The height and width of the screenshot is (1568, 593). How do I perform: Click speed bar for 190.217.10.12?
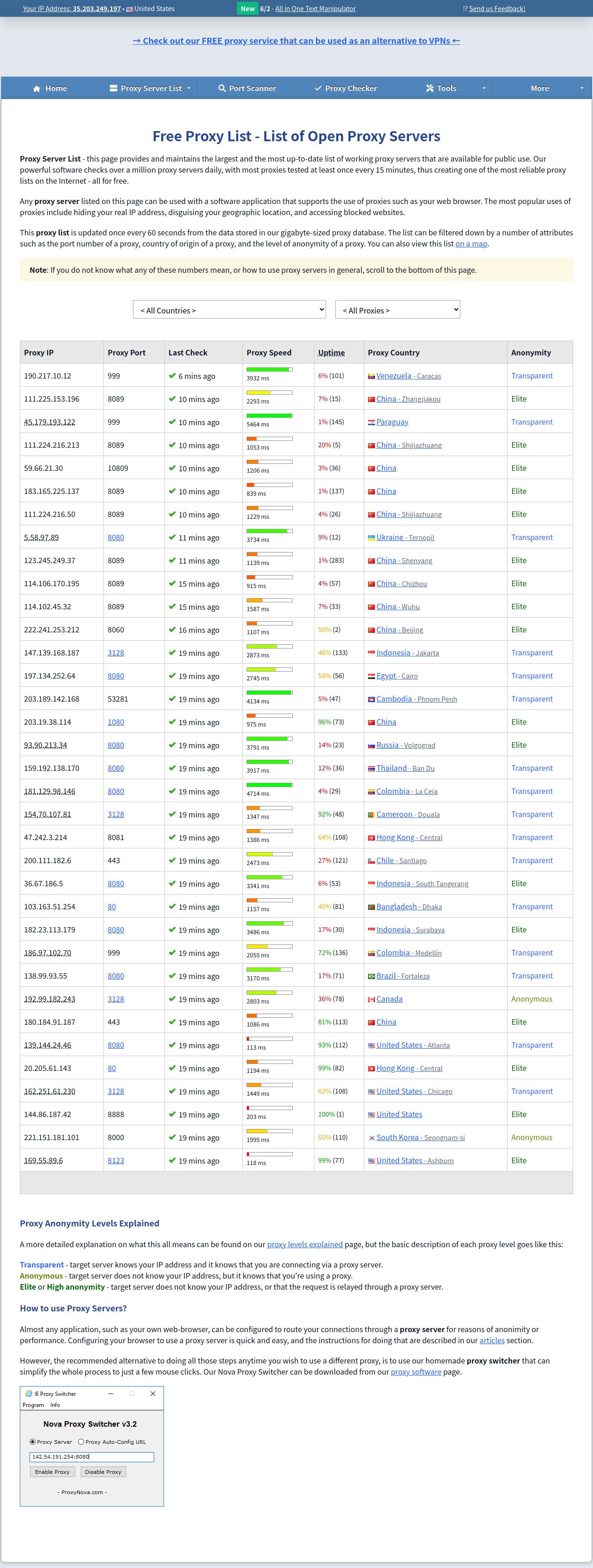[269, 369]
